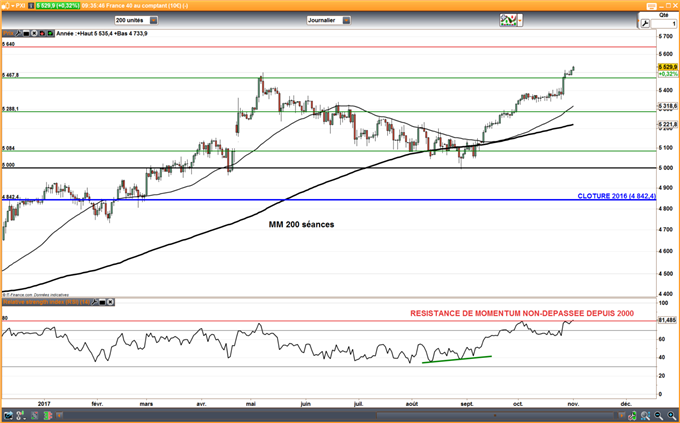Select the black 5 000 horizontal line label

pyautogui.click(x=8, y=165)
